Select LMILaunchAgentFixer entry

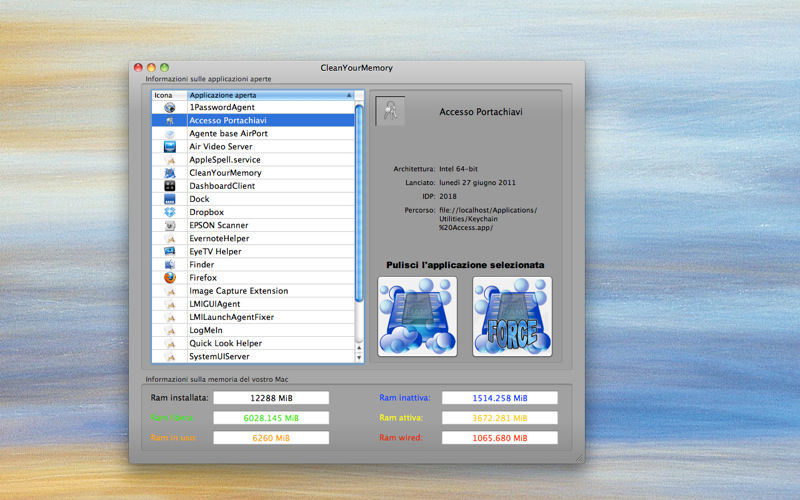coord(253,317)
